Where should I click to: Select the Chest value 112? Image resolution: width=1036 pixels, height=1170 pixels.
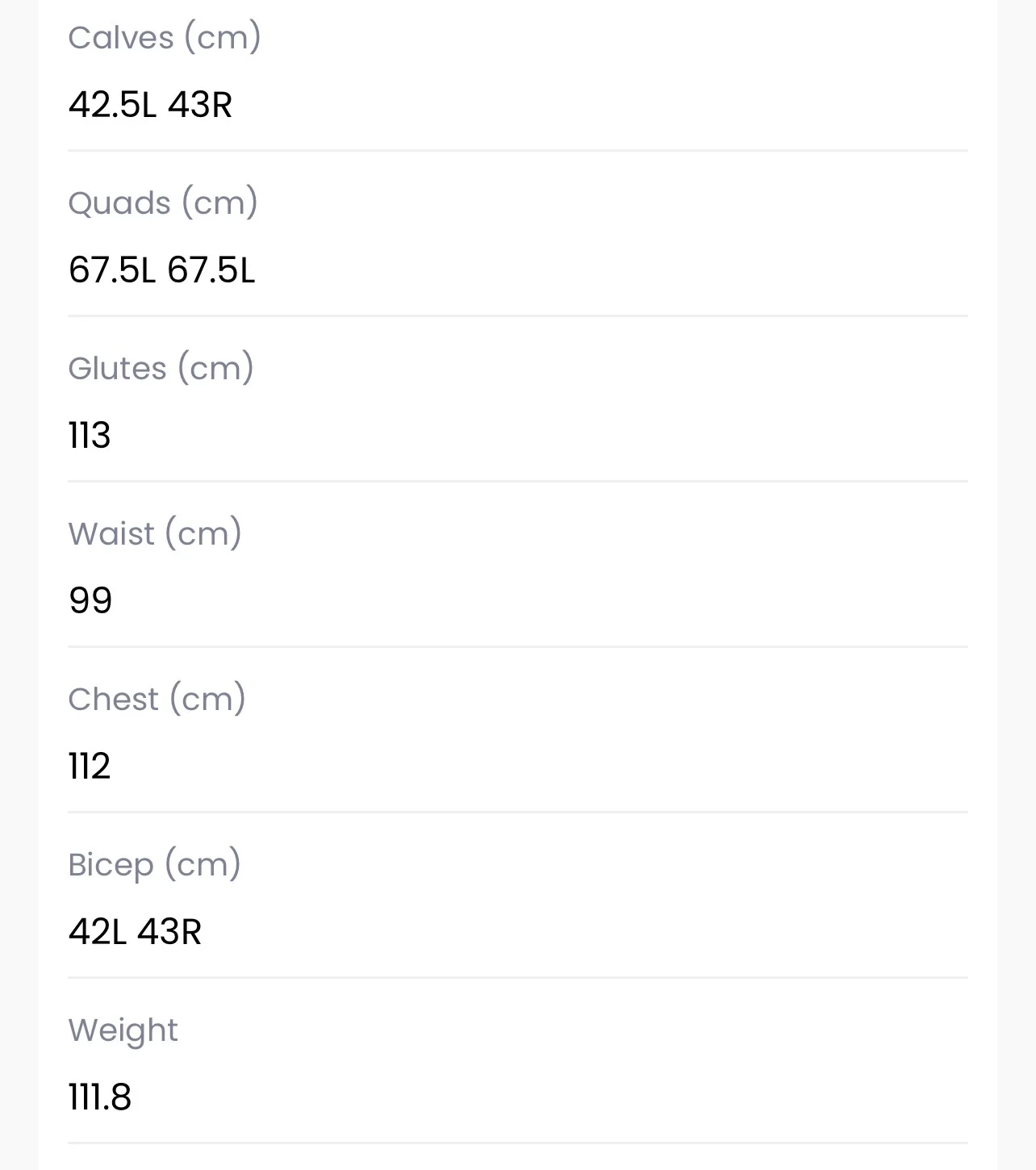(x=90, y=766)
